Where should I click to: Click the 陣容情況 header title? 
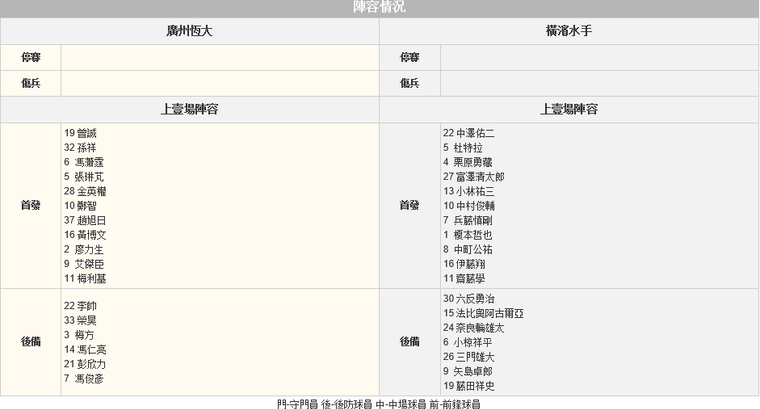click(x=379, y=7)
